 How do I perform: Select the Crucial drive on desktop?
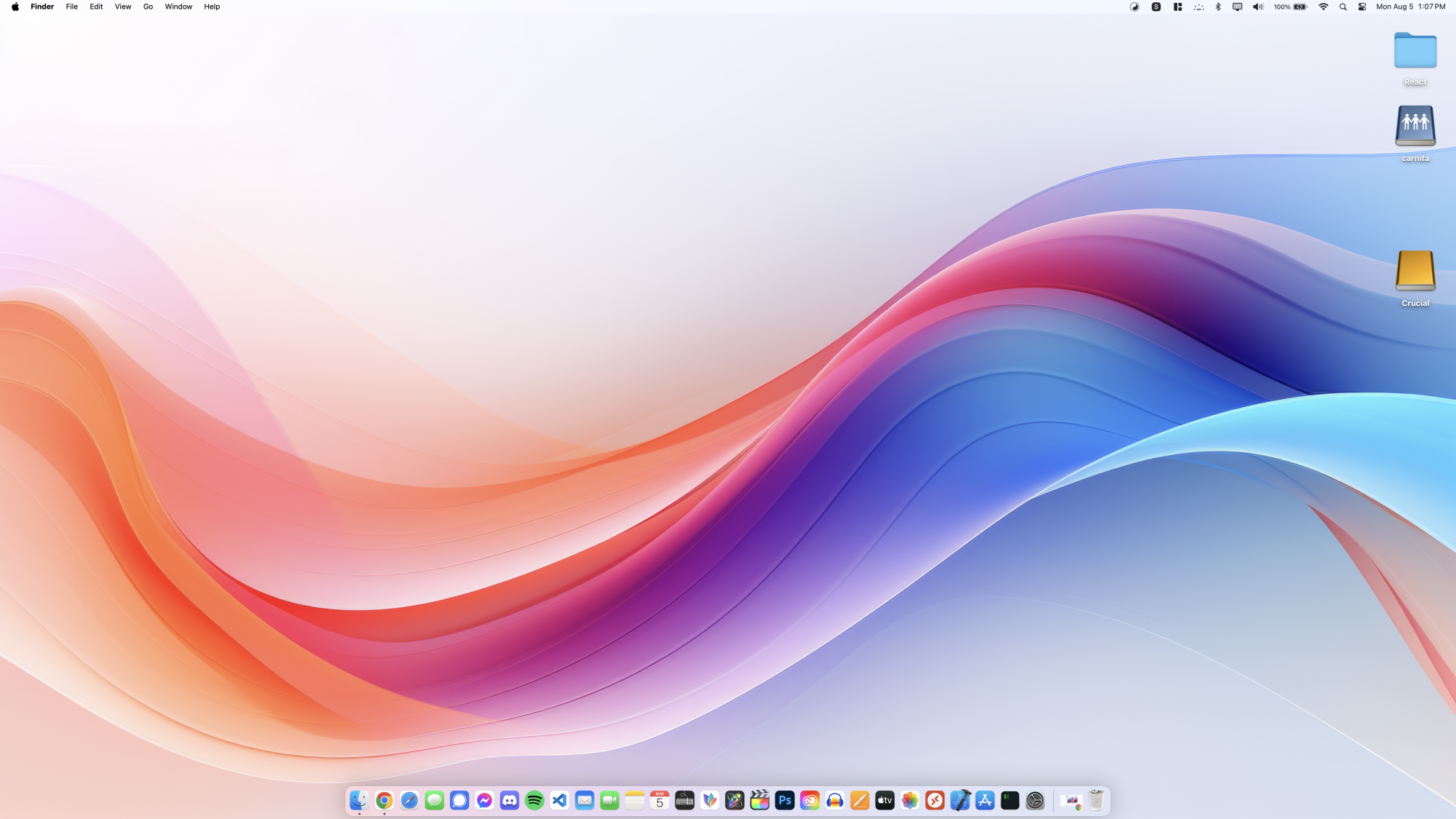click(1415, 271)
